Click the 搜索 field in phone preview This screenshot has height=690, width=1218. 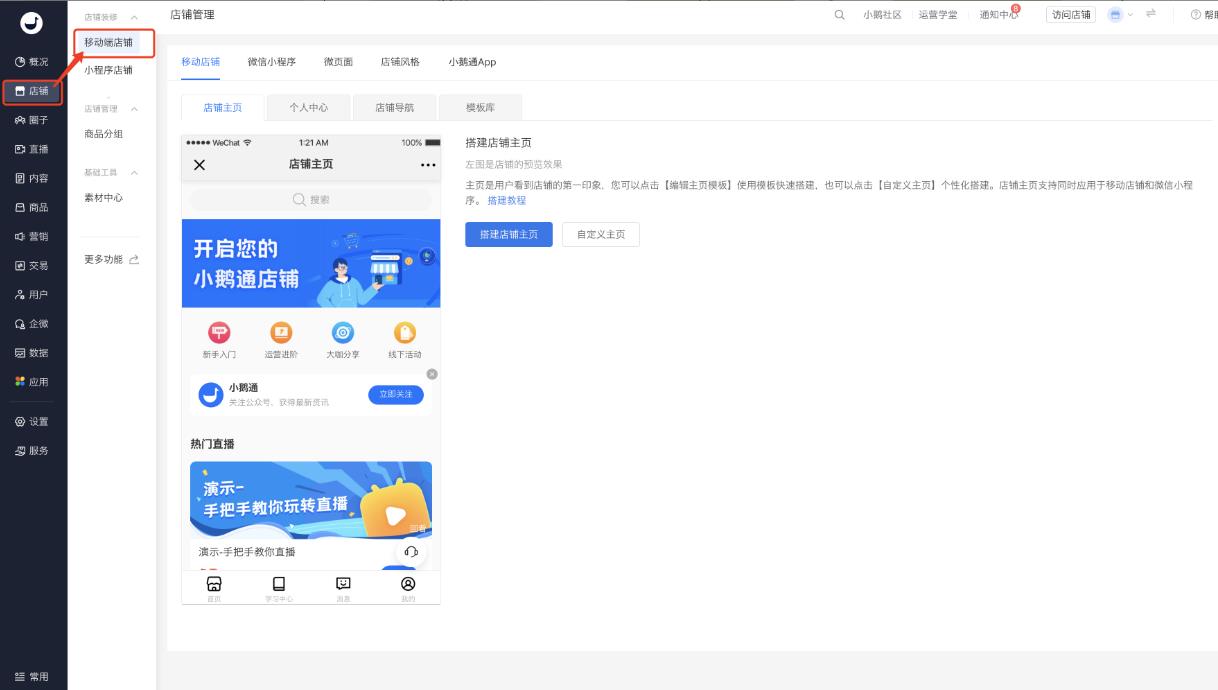pyautogui.click(x=311, y=200)
